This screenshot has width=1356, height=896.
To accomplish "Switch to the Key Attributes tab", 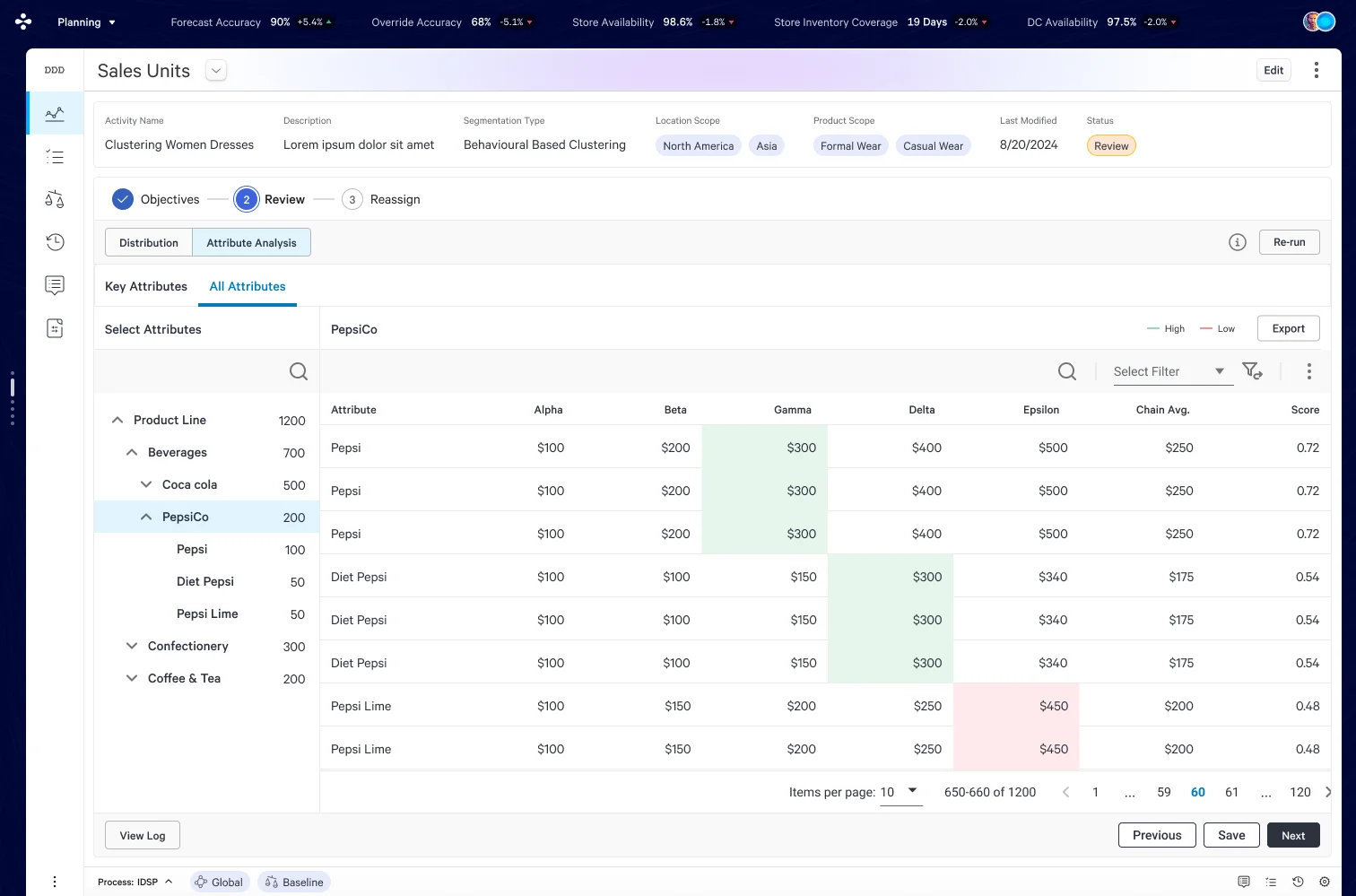I will tap(146, 286).
